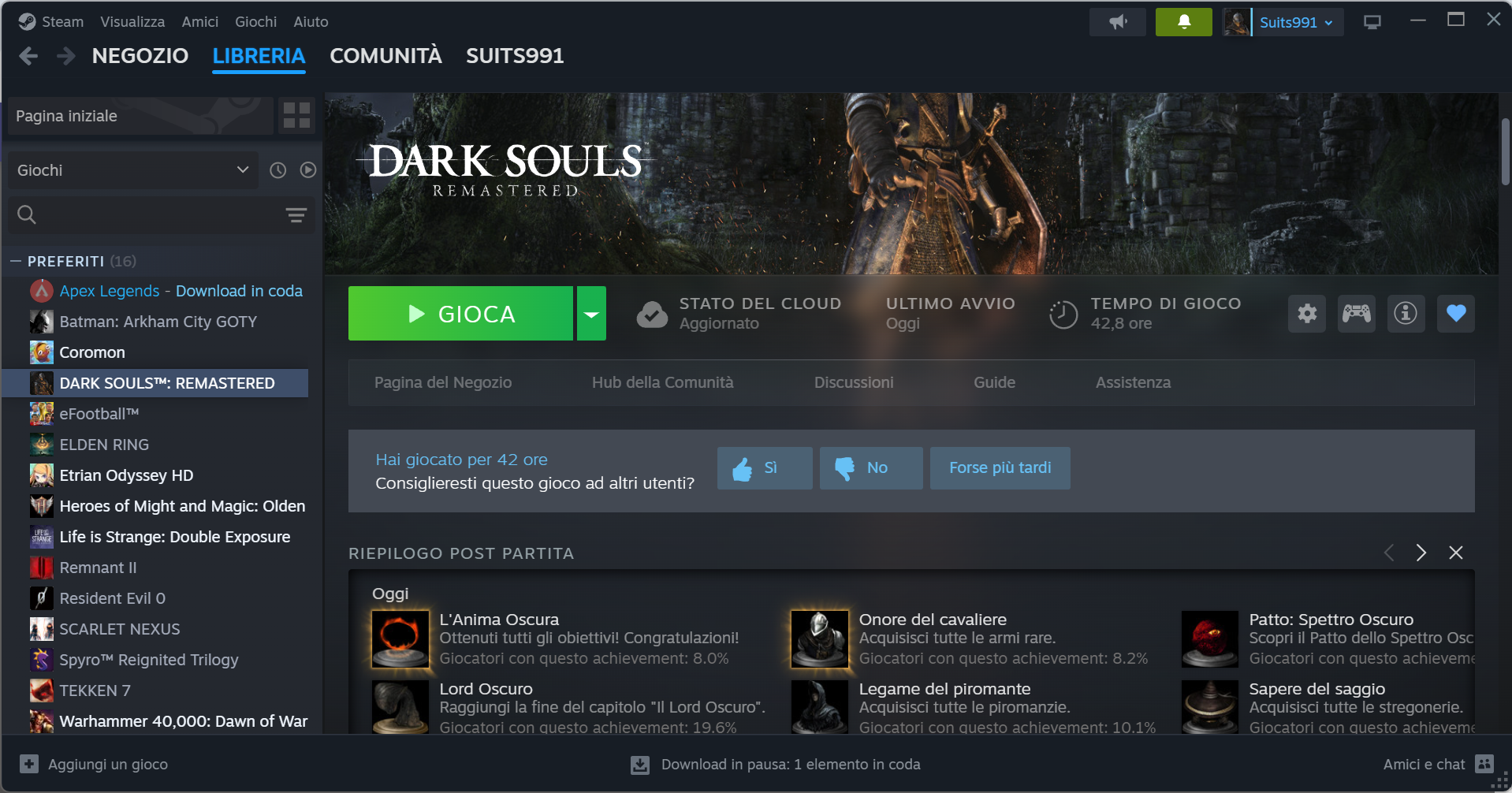Open the COMUNITÀ tab

tap(385, 56)
